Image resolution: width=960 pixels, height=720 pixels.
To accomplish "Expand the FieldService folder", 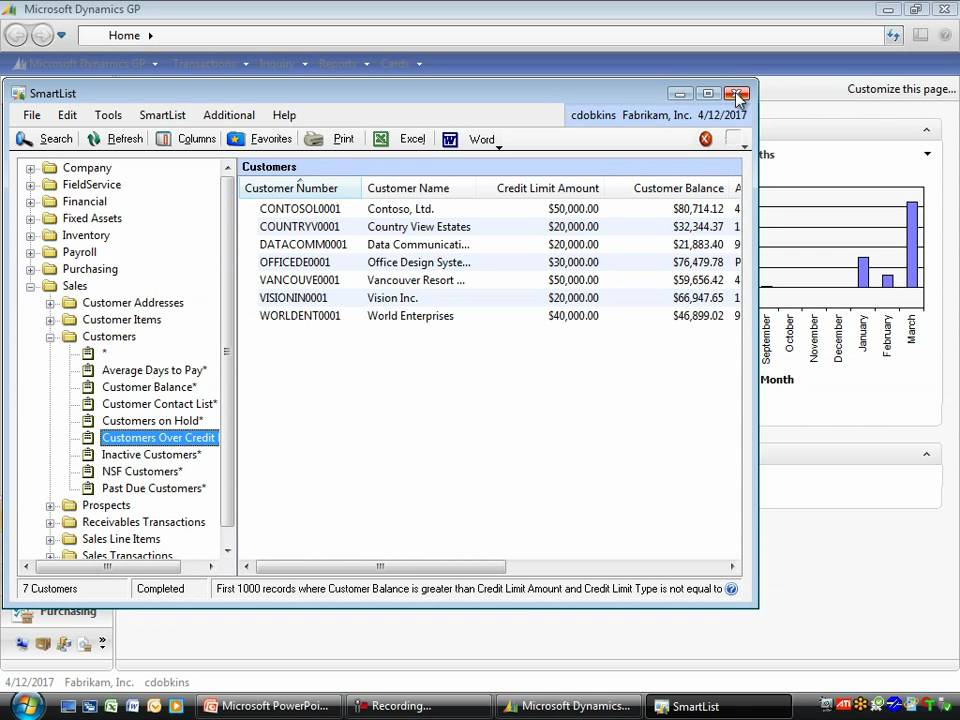I will click(x=30, y=185).
